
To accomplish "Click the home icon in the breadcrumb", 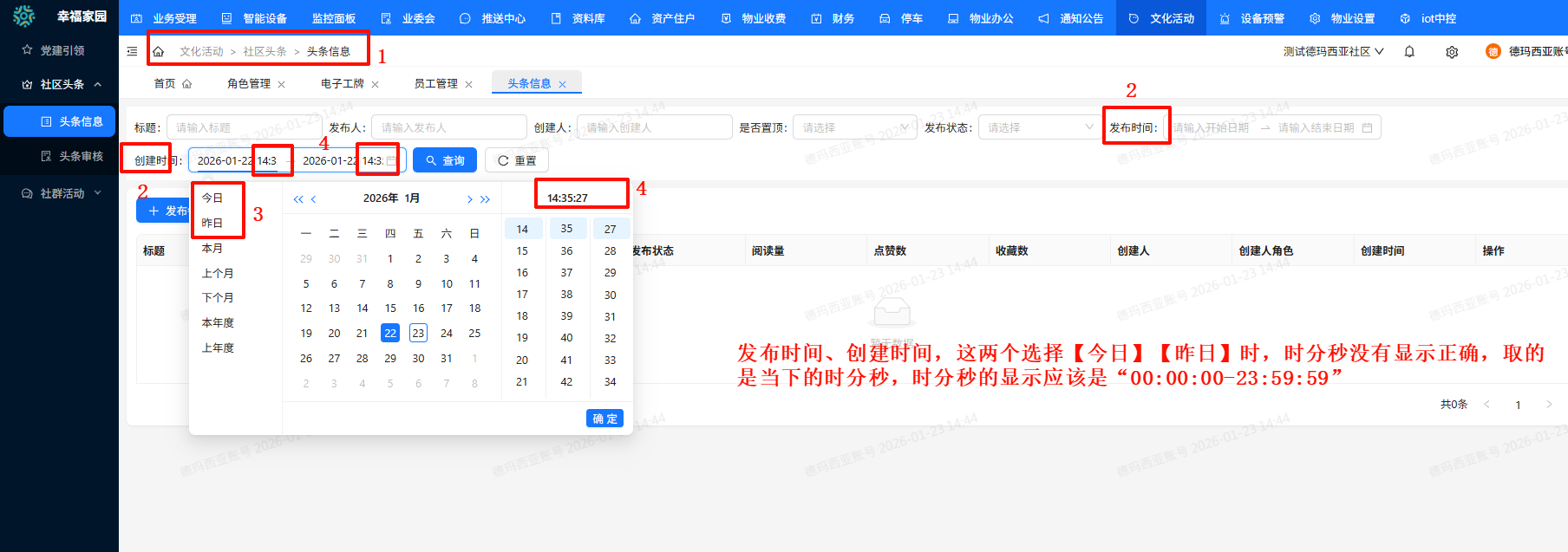I will [x=158, y=52].
